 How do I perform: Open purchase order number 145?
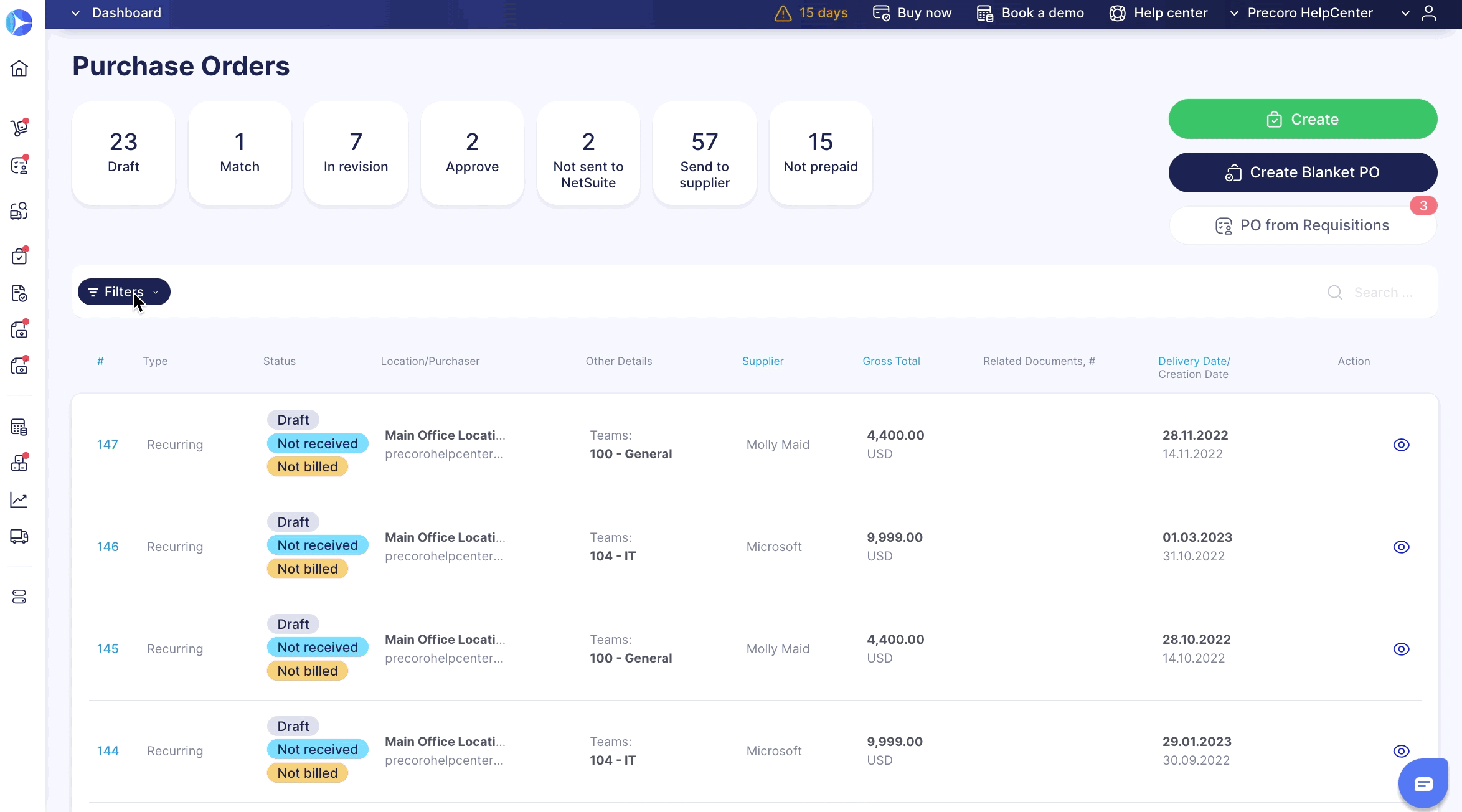[x=108, y=649]
